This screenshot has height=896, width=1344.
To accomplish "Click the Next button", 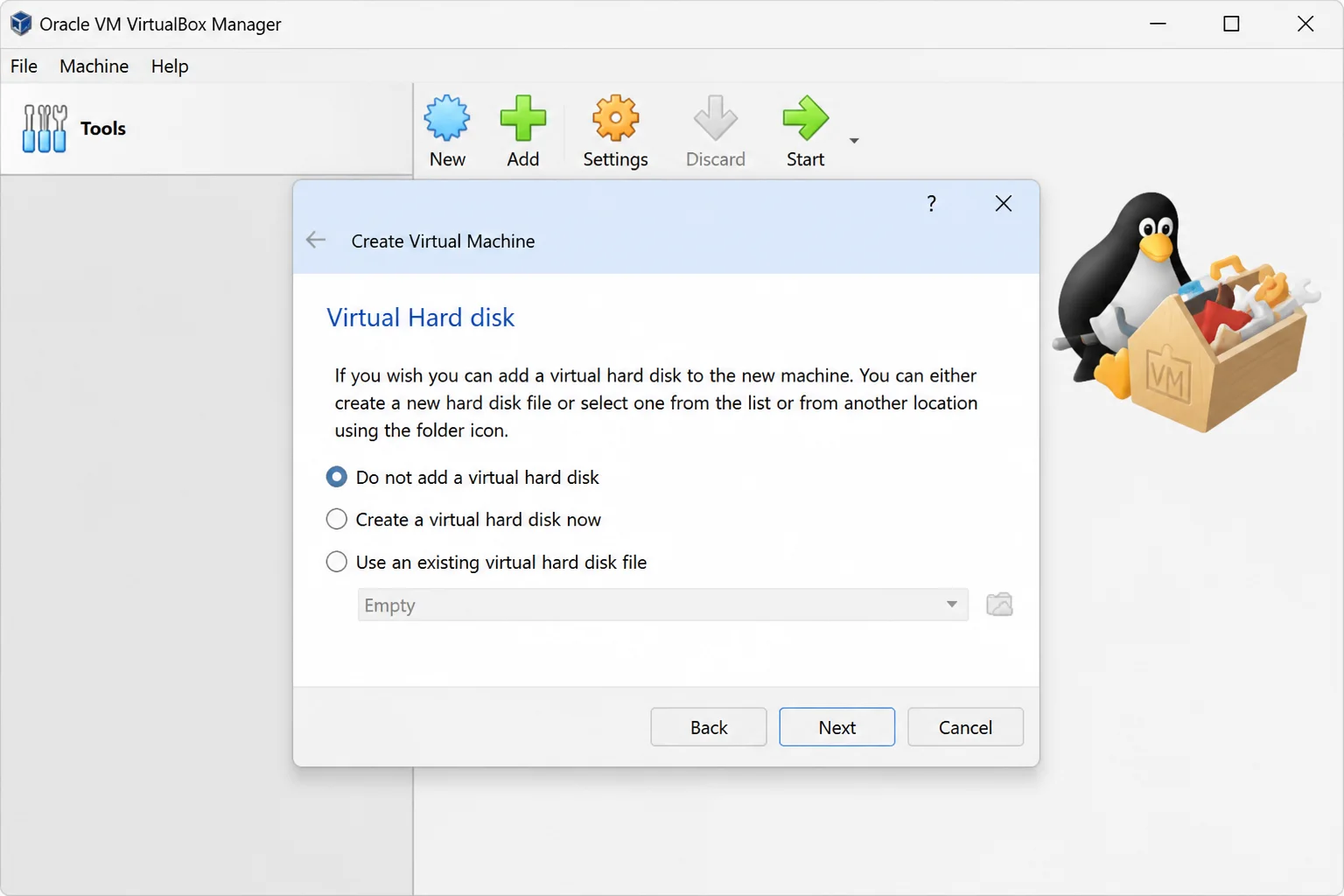I will tap(837, 727).
